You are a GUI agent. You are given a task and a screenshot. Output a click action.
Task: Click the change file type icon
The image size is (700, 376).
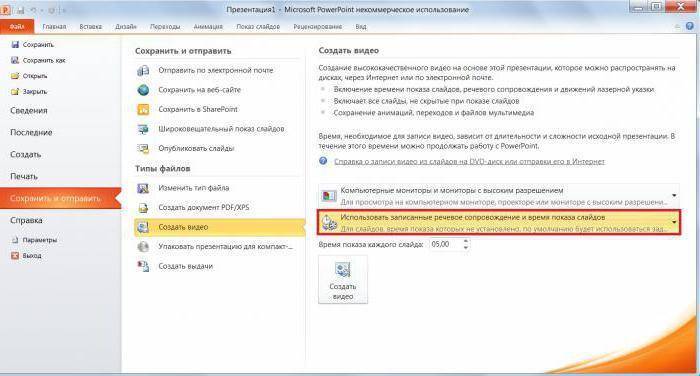tap(143, 188)
